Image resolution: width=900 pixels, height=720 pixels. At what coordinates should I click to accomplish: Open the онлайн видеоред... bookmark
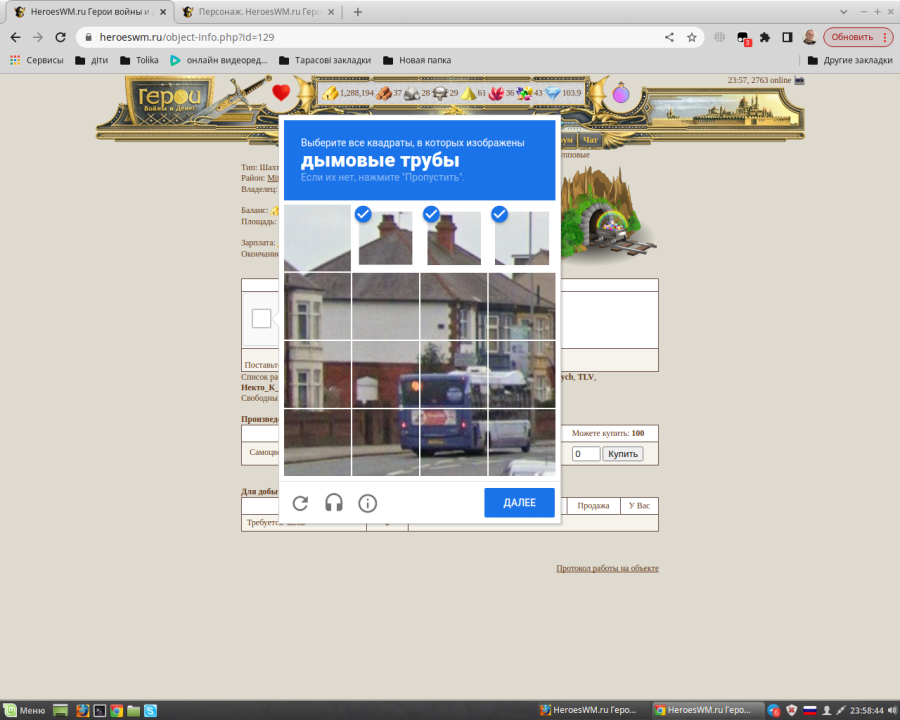(219, 60)
